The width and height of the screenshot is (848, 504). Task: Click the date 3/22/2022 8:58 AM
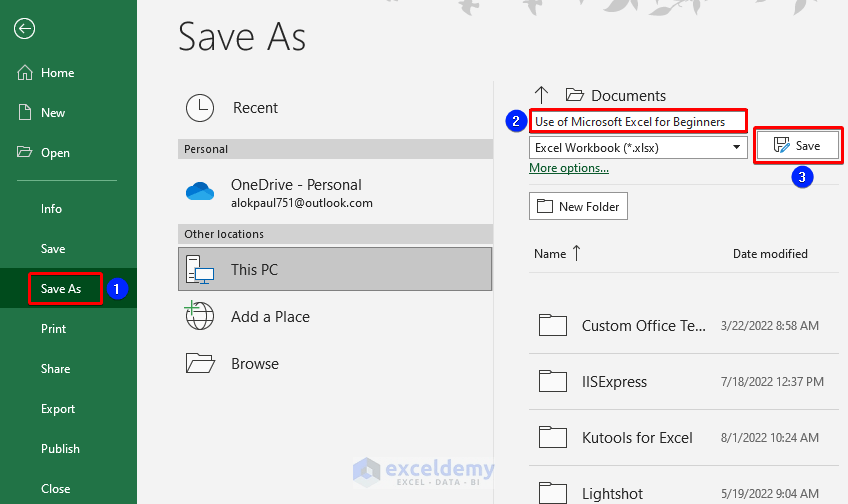tap(770, 326)
